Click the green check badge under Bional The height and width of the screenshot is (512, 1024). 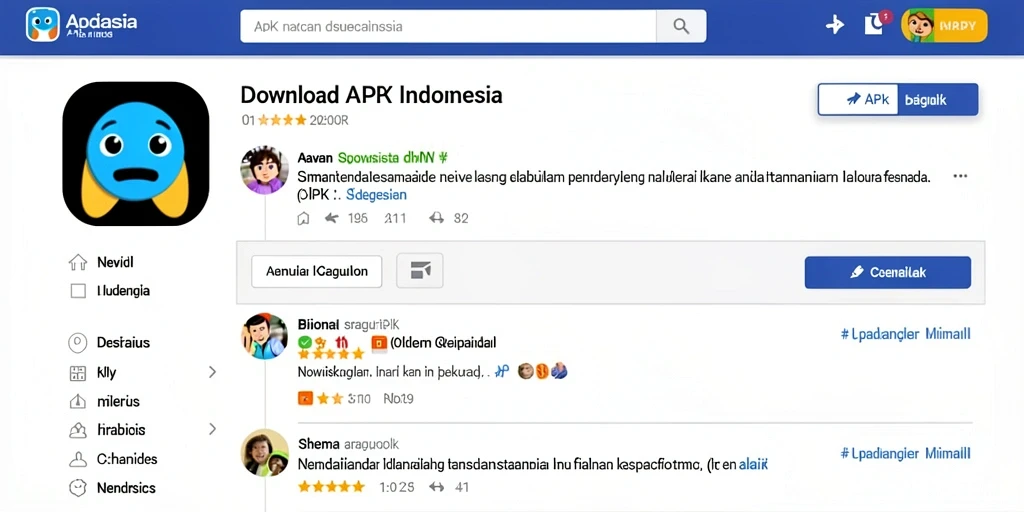pos(304,342)
